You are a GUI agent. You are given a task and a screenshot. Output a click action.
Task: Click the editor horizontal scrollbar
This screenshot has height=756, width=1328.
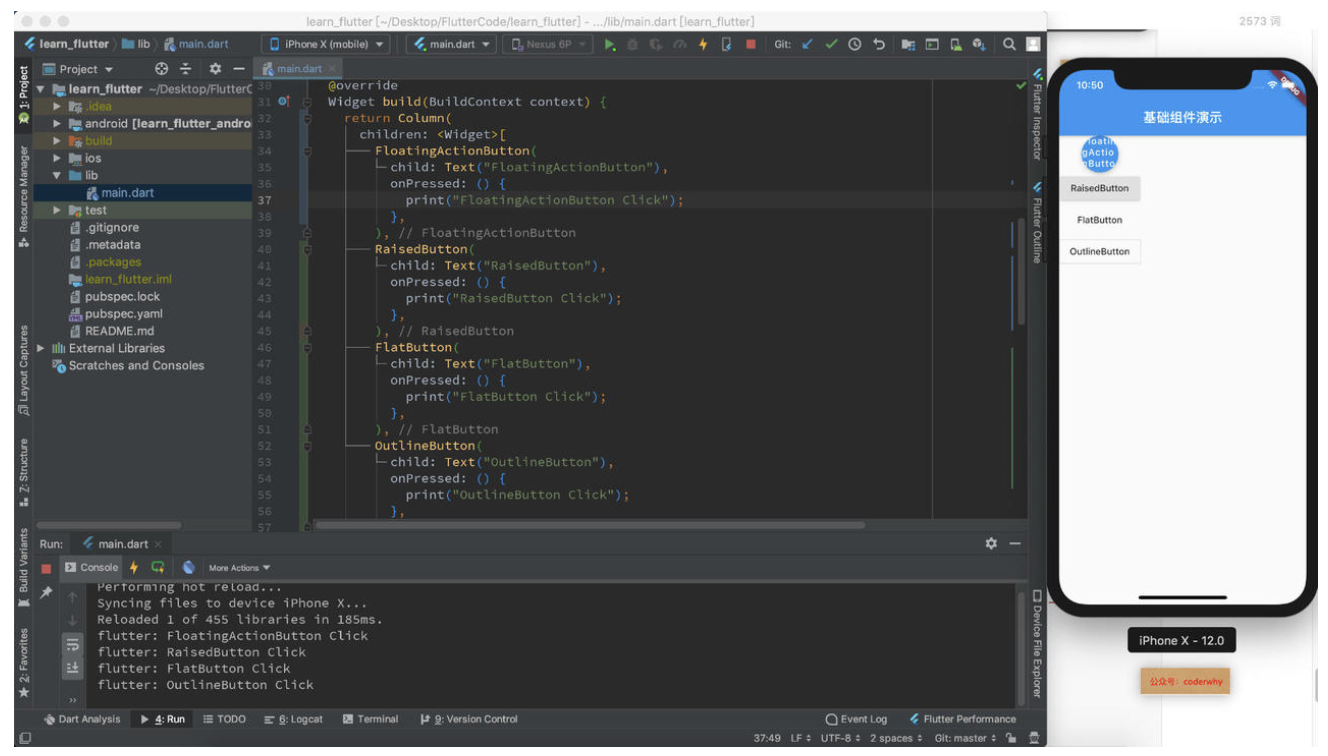[590, 524]
